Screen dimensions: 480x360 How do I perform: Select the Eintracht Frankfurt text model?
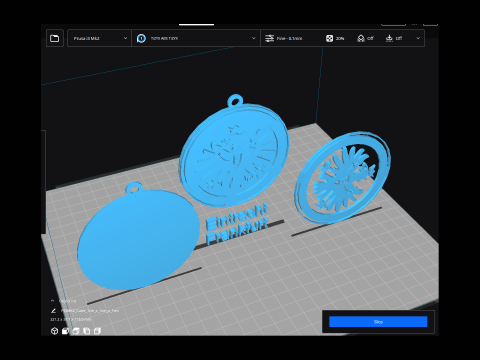(x=237, y=223)
